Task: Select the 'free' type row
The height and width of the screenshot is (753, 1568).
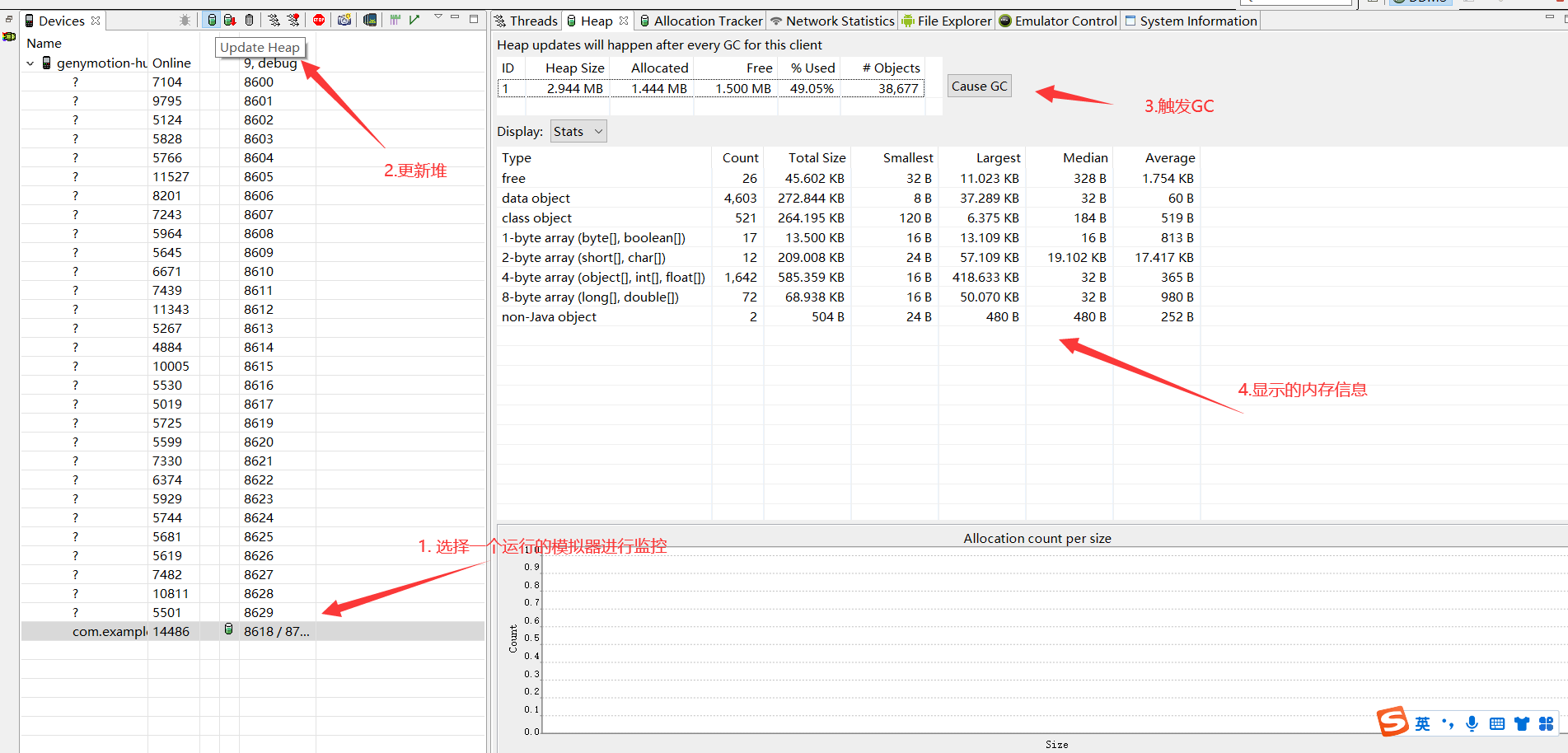Action: tap(848, 179)
